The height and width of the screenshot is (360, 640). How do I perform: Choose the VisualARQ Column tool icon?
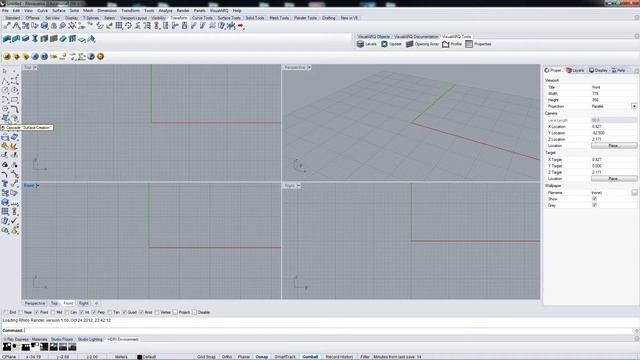pos(35,39)
